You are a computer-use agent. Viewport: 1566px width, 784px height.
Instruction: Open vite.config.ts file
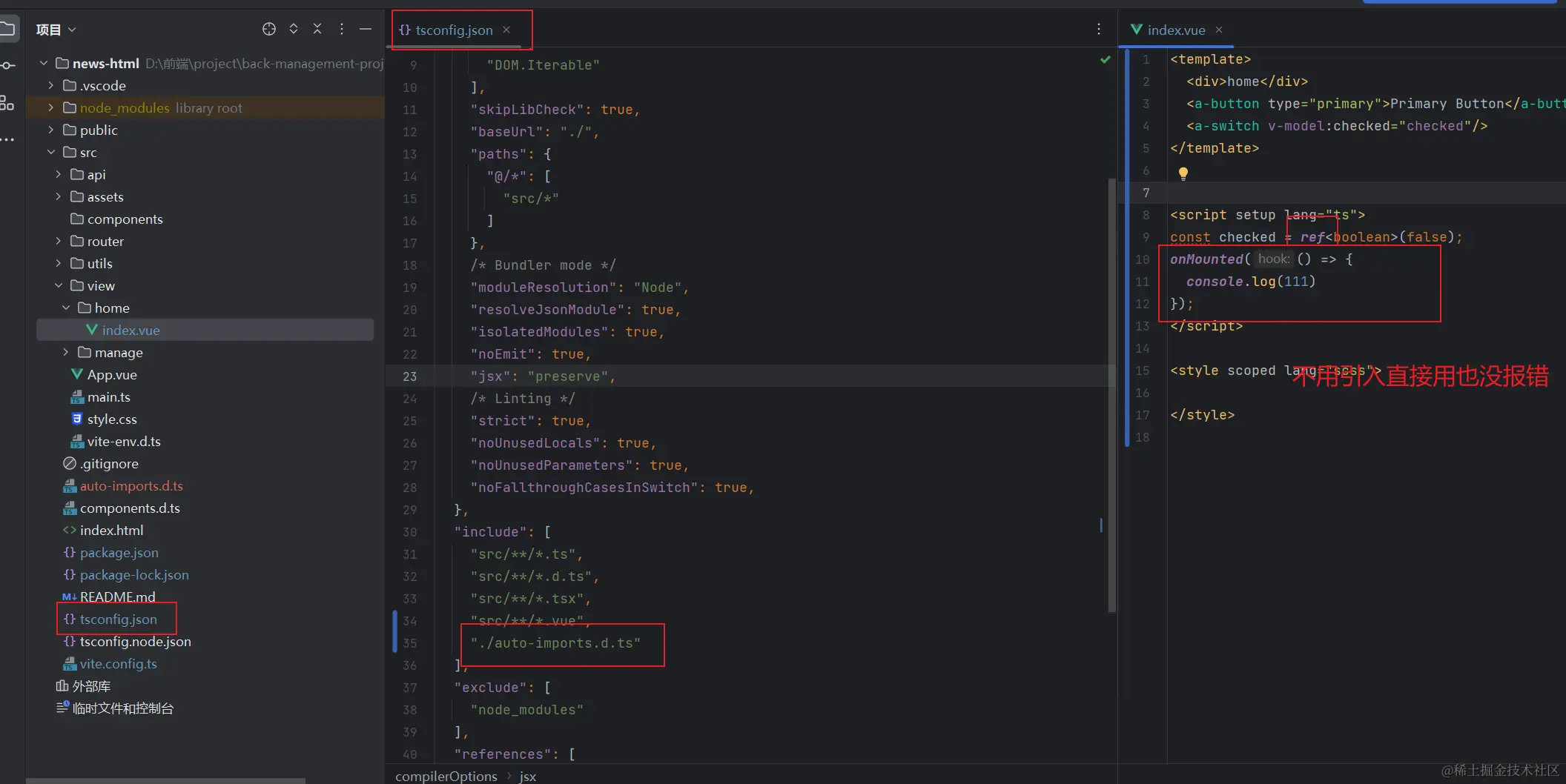[x=118, y=663]
